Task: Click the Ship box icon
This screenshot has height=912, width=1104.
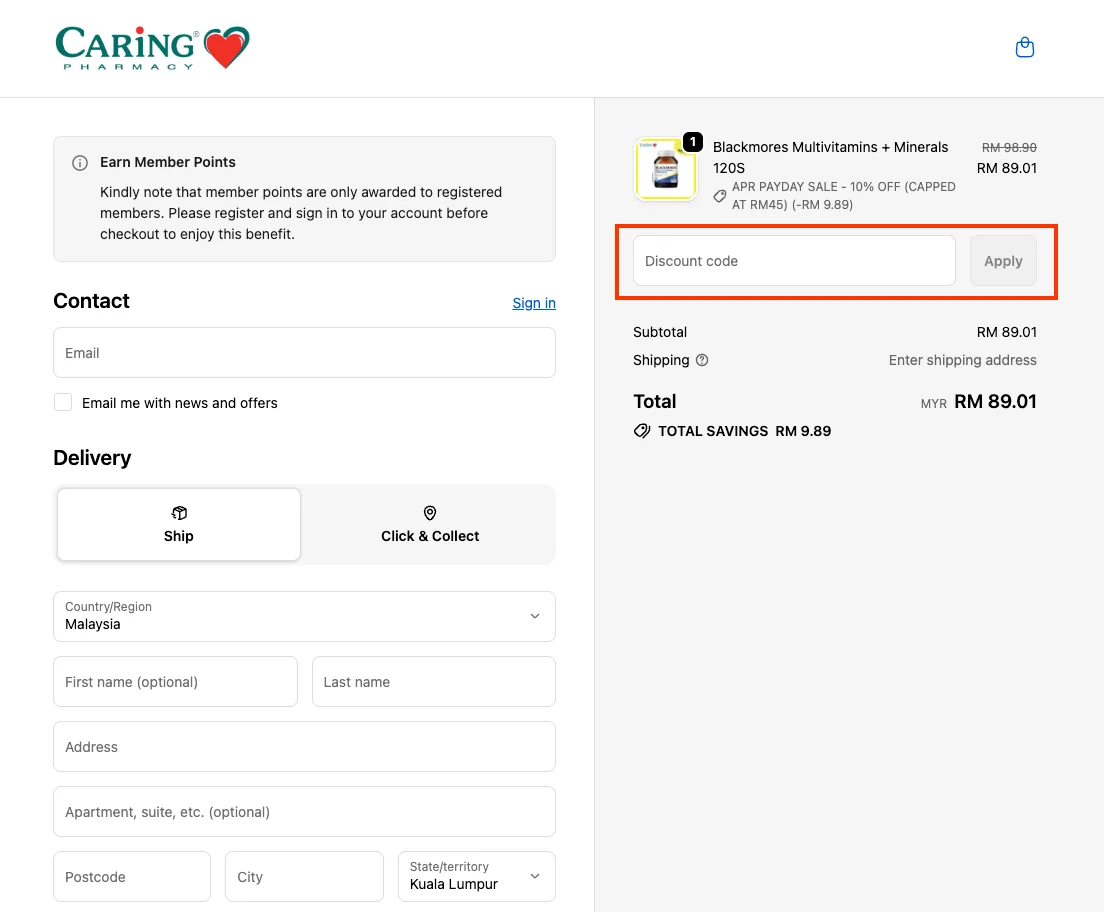Action: (179, 513)
